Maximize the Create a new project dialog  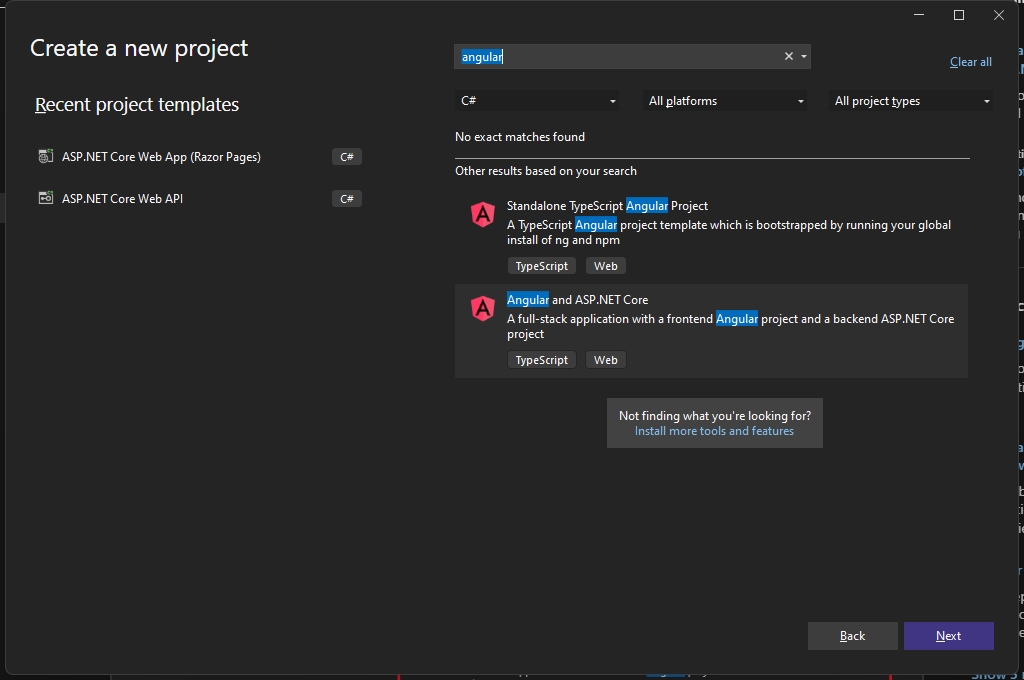pyautogui.click(x=959, y=15)
